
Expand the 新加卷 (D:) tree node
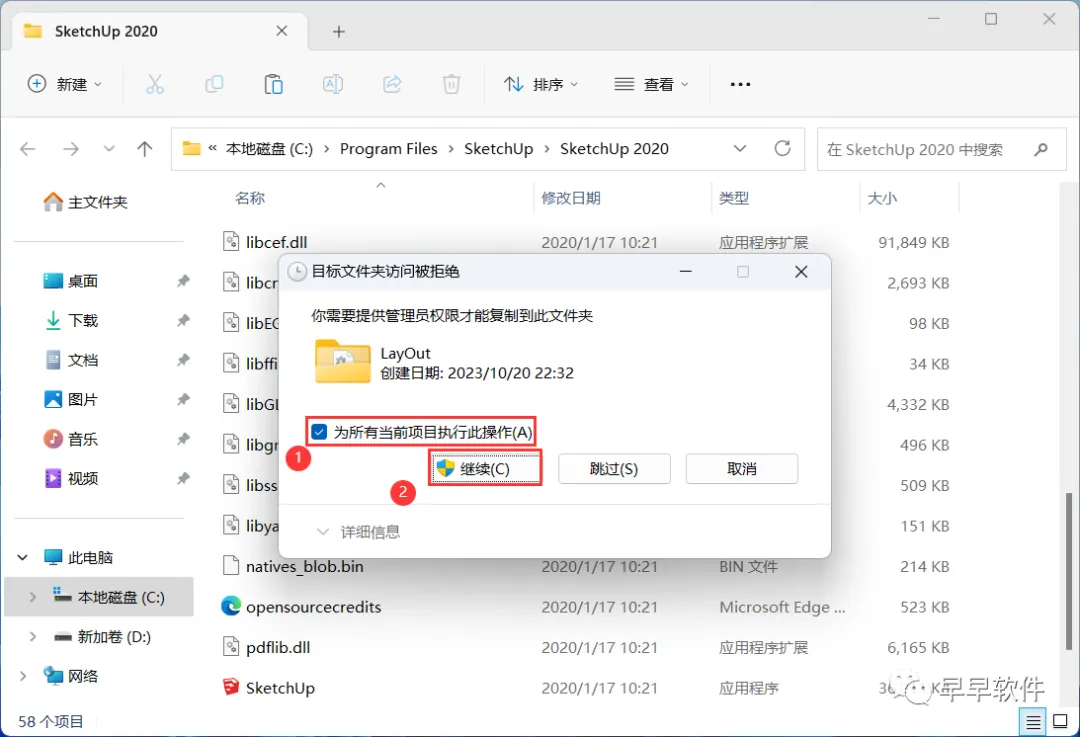tap(32, 636)
